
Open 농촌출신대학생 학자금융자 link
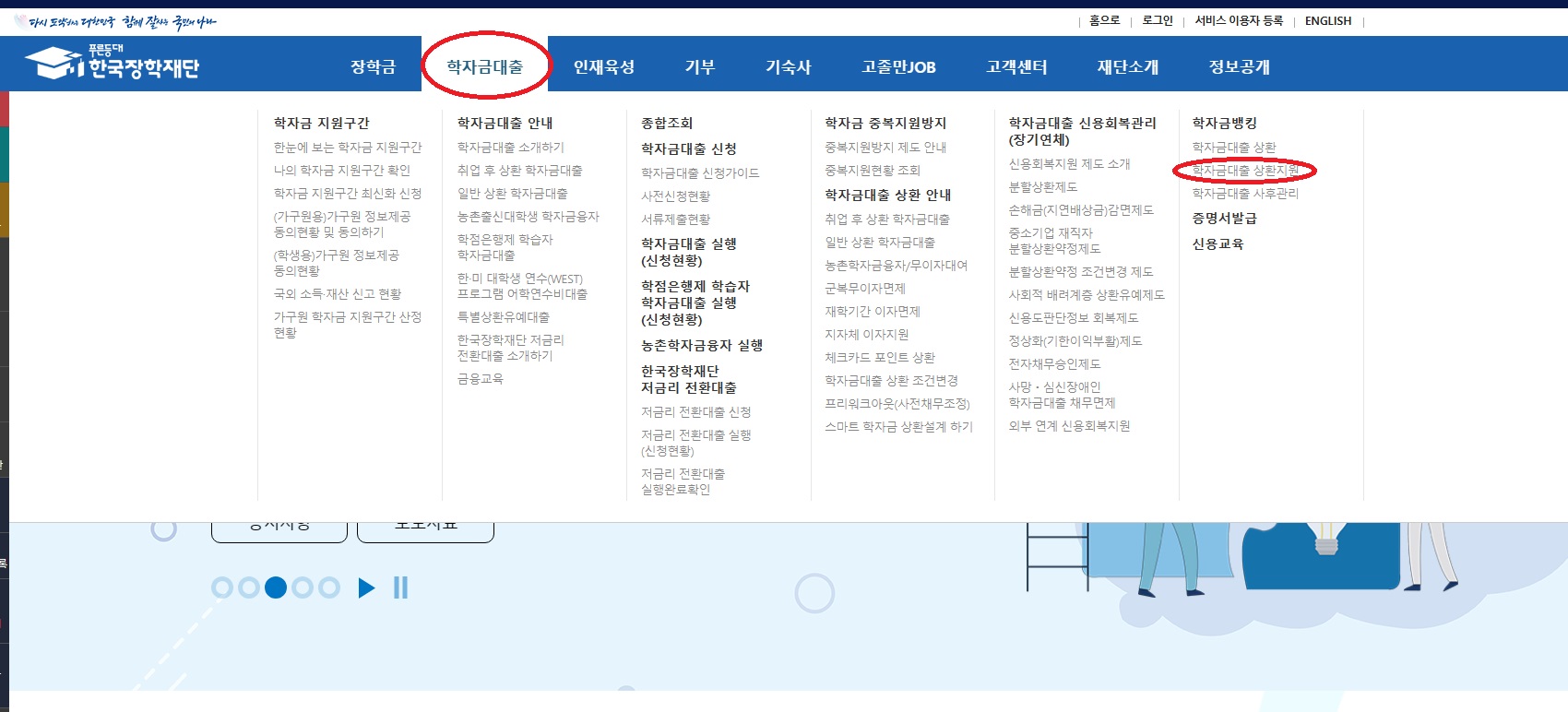pos(528,216)
